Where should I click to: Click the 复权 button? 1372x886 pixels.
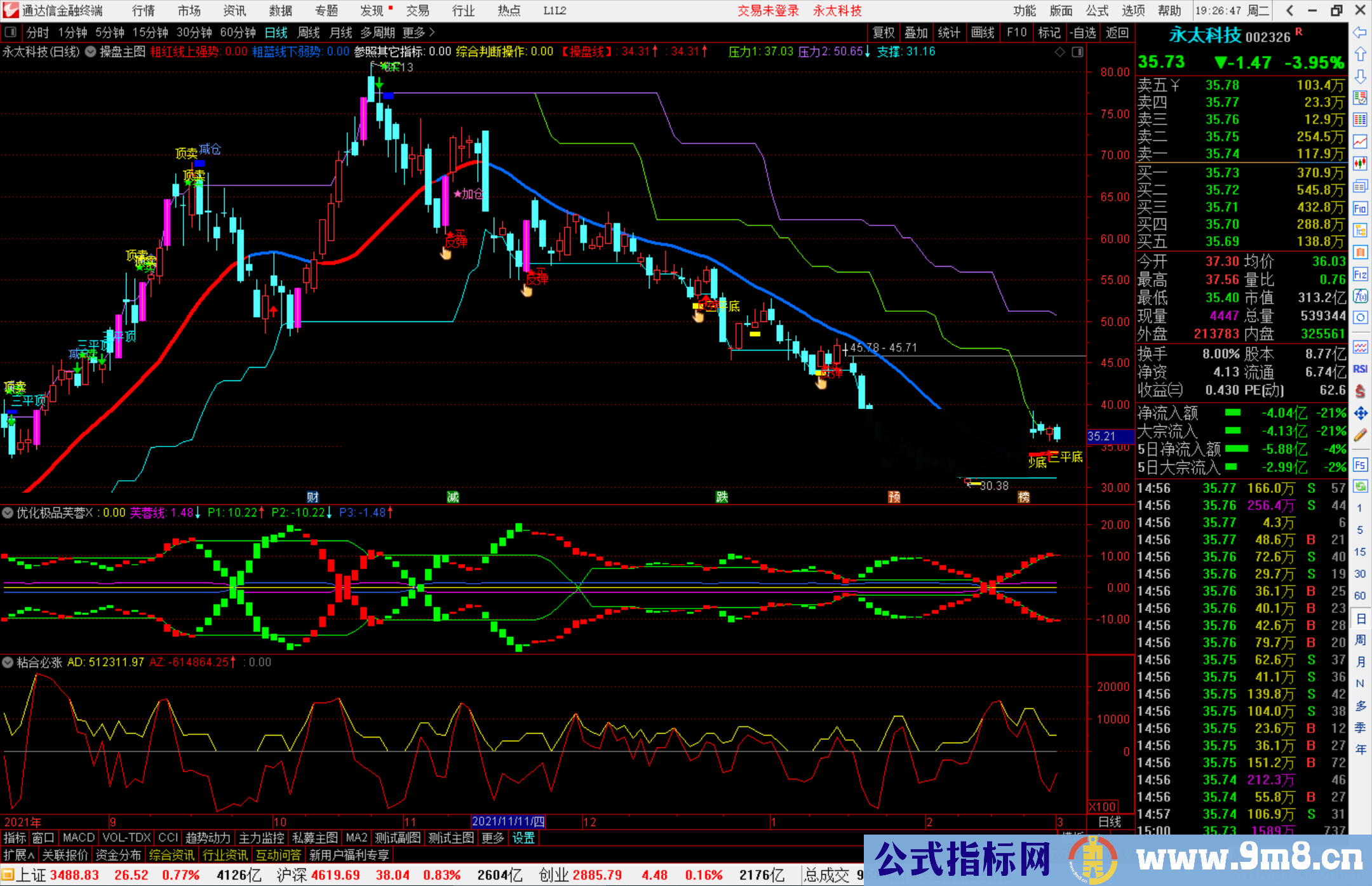884,32
